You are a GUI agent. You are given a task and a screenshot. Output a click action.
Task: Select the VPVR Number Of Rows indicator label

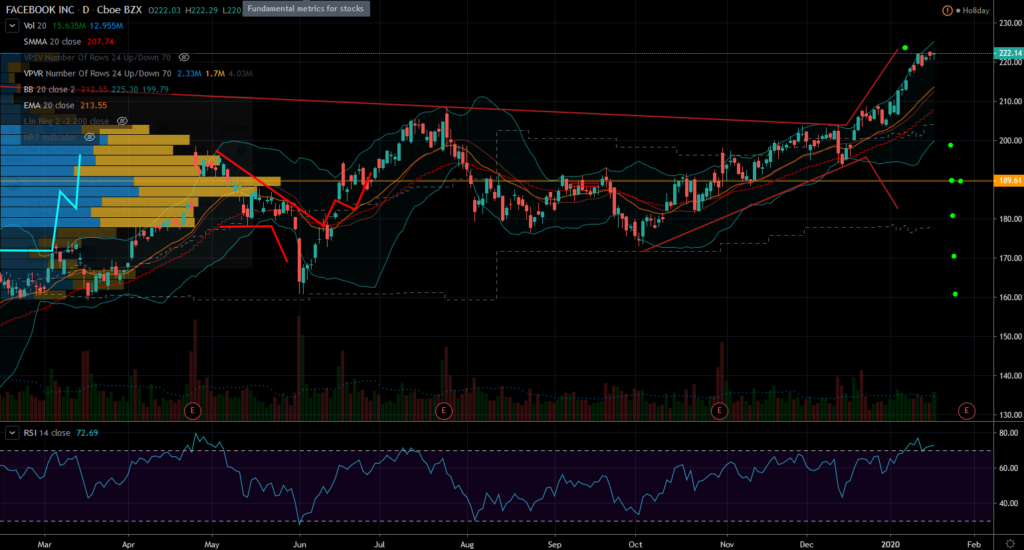point(97,73)
